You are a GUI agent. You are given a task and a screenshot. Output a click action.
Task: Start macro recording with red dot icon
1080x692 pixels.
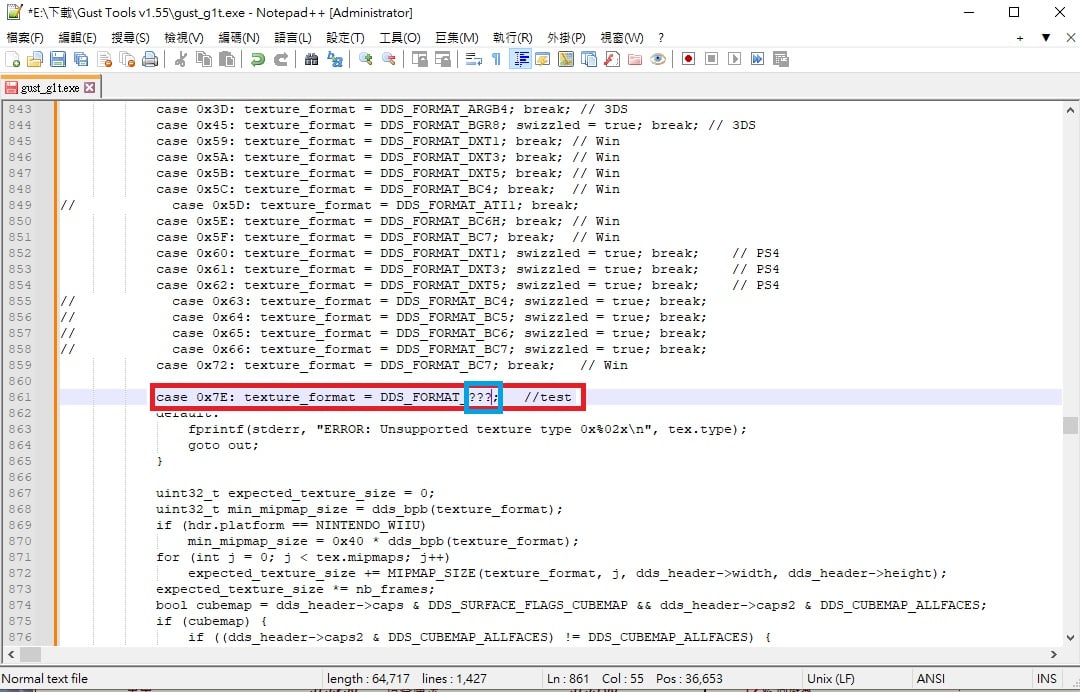pyautogui.click(x=688, y=59)
